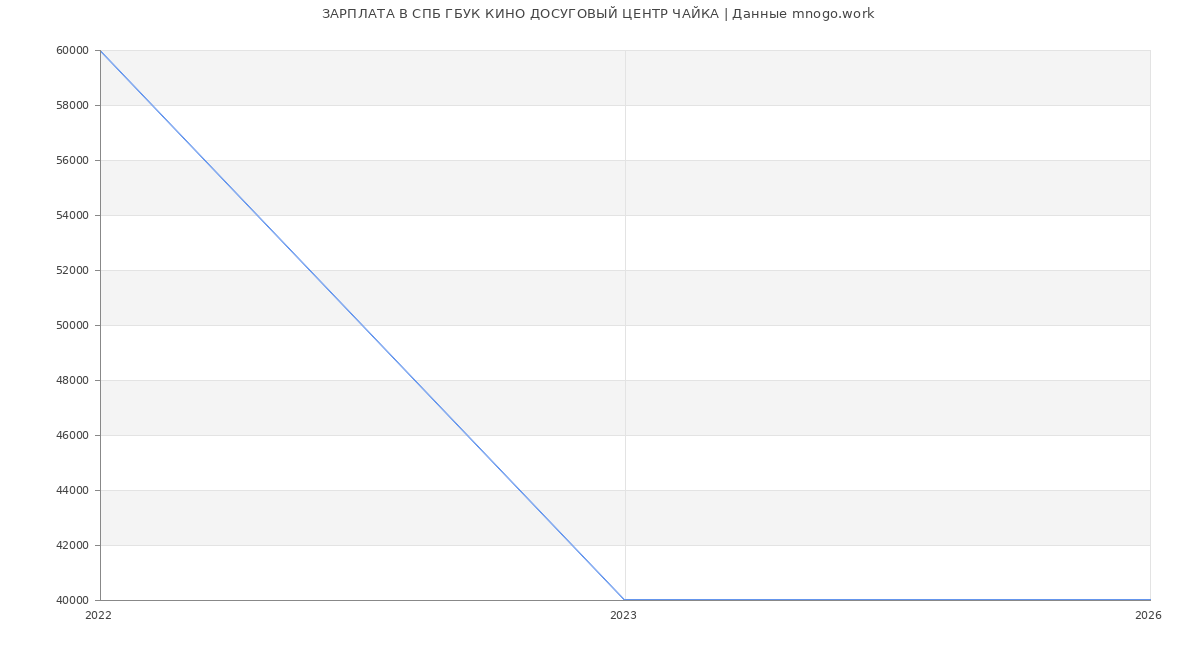Select the 2023 data point on the line
The width and height of the screenshot is (1200, 650).
point(625,600)
